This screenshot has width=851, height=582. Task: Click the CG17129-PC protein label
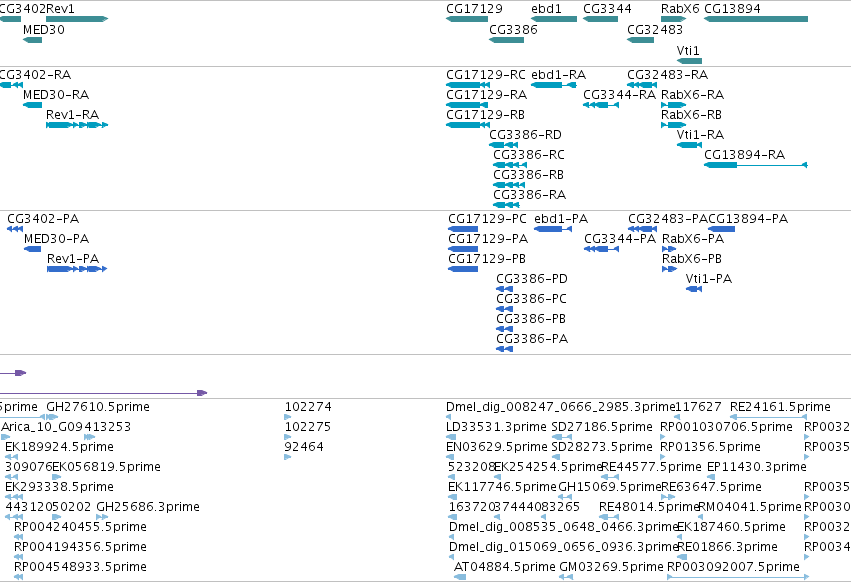click(x=487, y=219)
